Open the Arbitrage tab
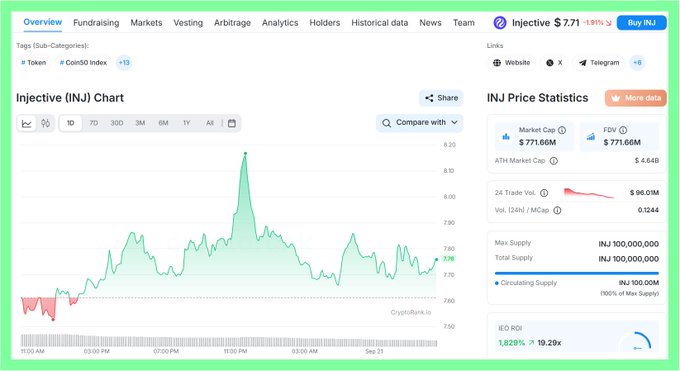This screenshot has height=371, width=680. tap(232, 23)
